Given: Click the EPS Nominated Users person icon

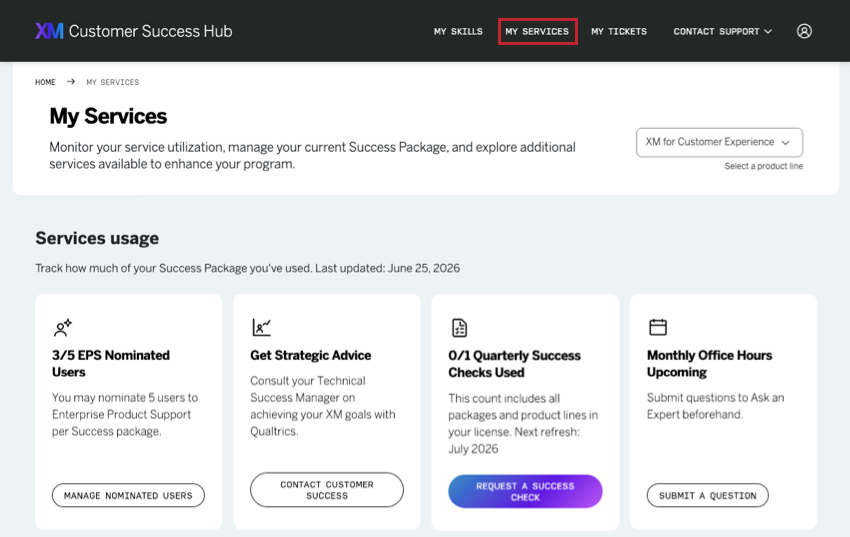Looking at the screenshot, I should (63, 327).
